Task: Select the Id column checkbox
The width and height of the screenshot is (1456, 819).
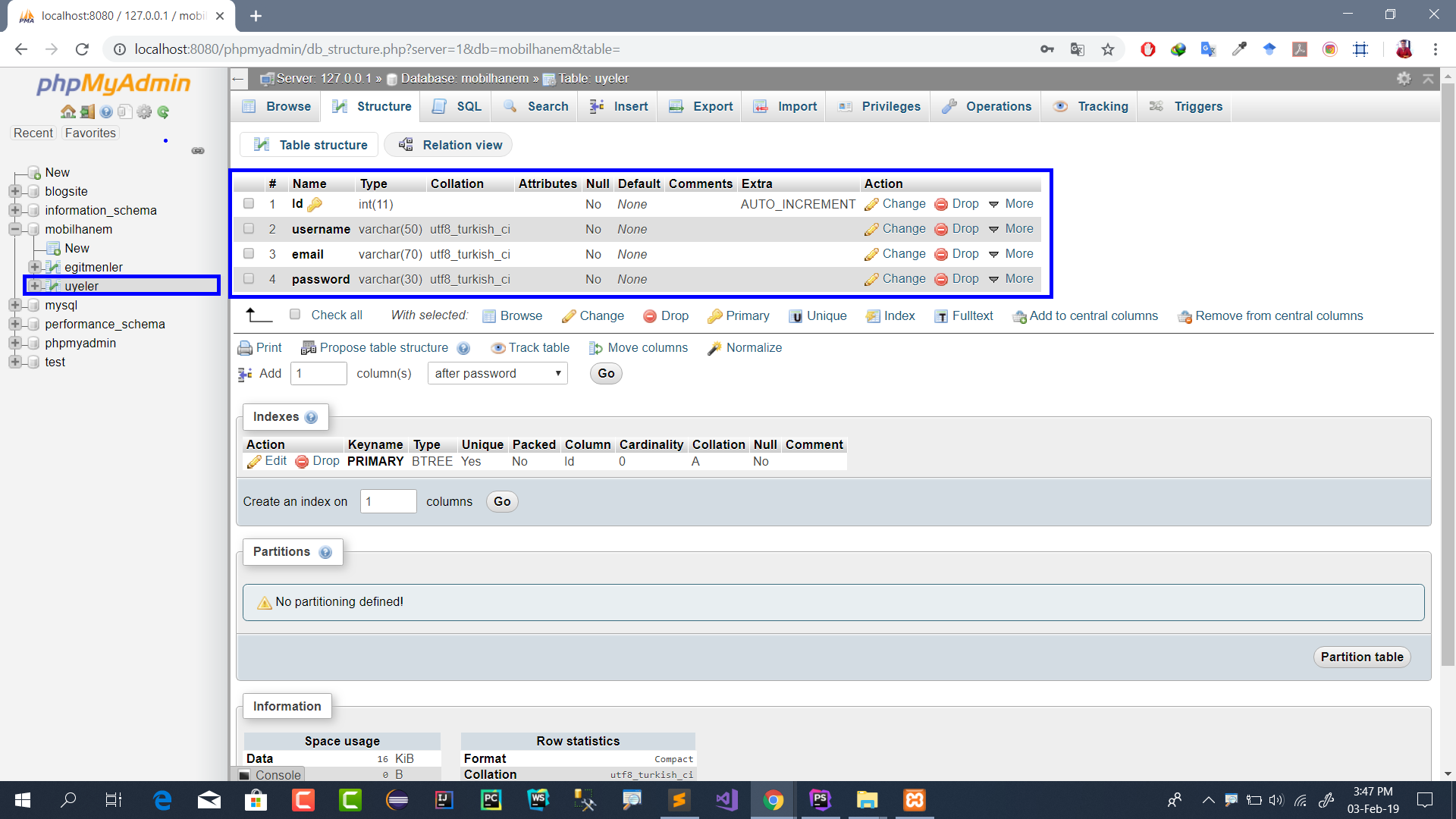Action: pos(249,204)
